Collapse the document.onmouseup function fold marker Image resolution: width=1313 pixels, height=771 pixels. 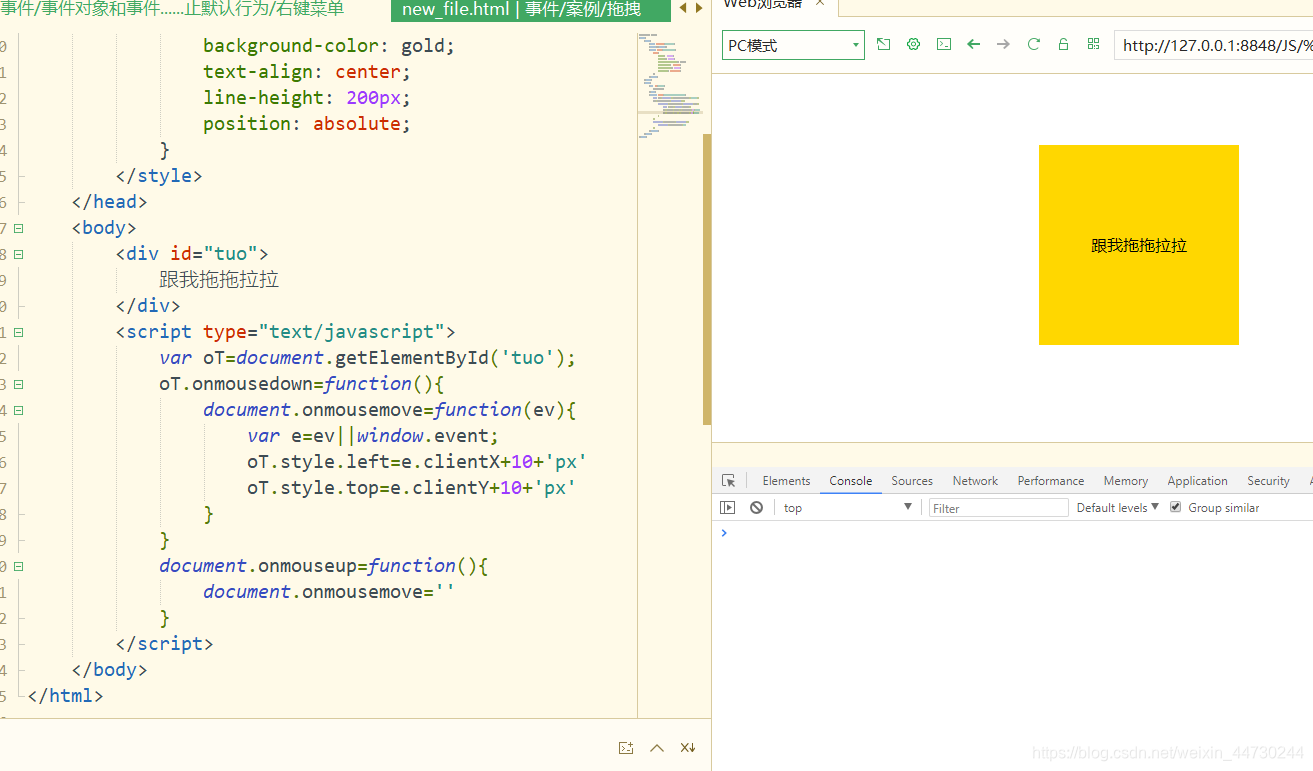tap(18, 566)
